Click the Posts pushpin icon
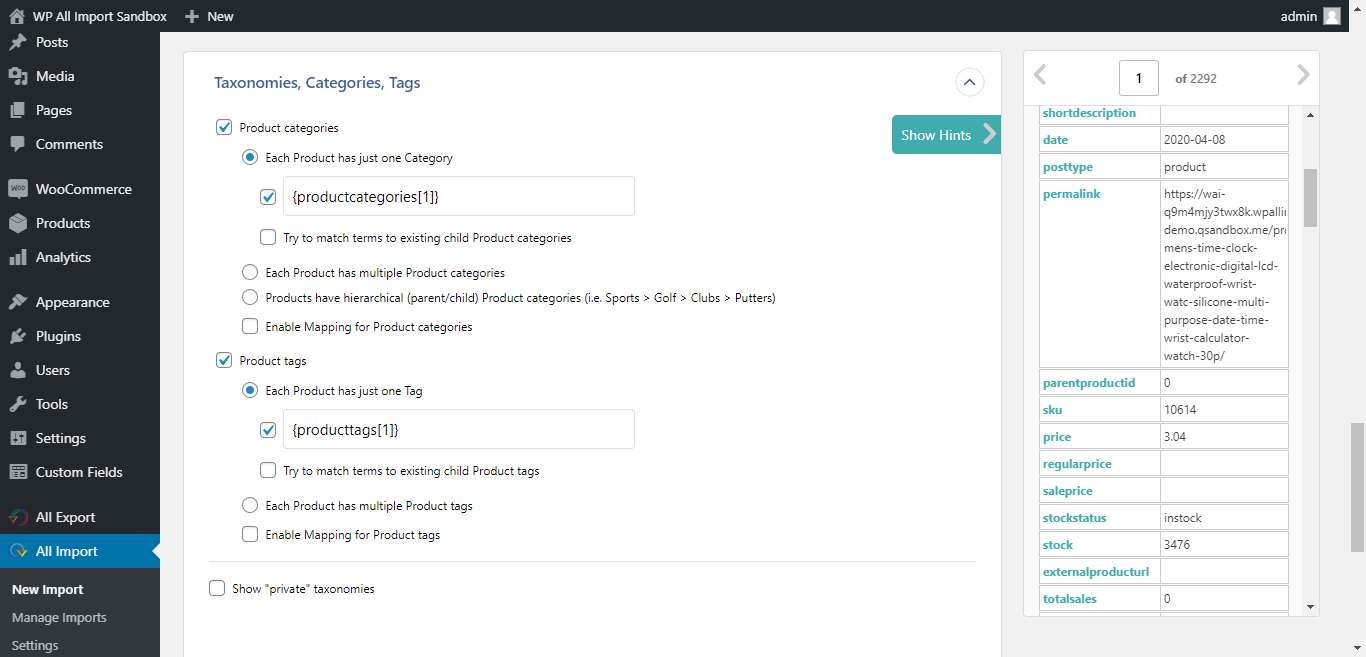Image resolution: width=1366 pixels, height=657 pixels. click(17, 42)
